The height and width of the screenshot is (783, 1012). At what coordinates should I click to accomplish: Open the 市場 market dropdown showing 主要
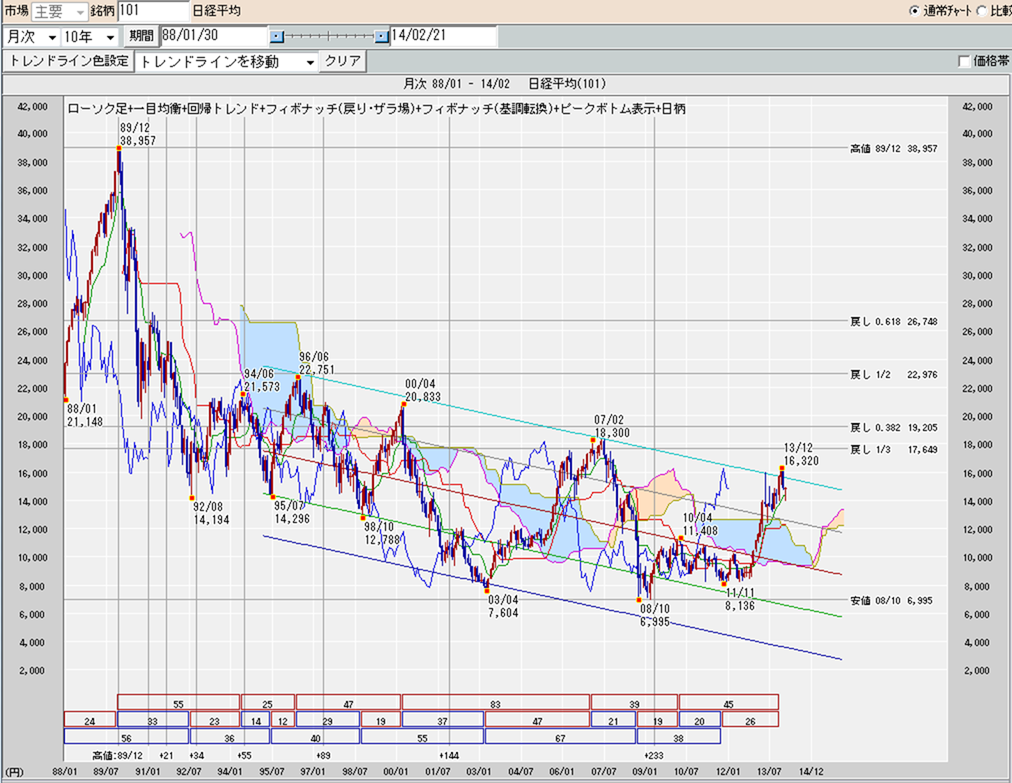(x=59, y=11)
